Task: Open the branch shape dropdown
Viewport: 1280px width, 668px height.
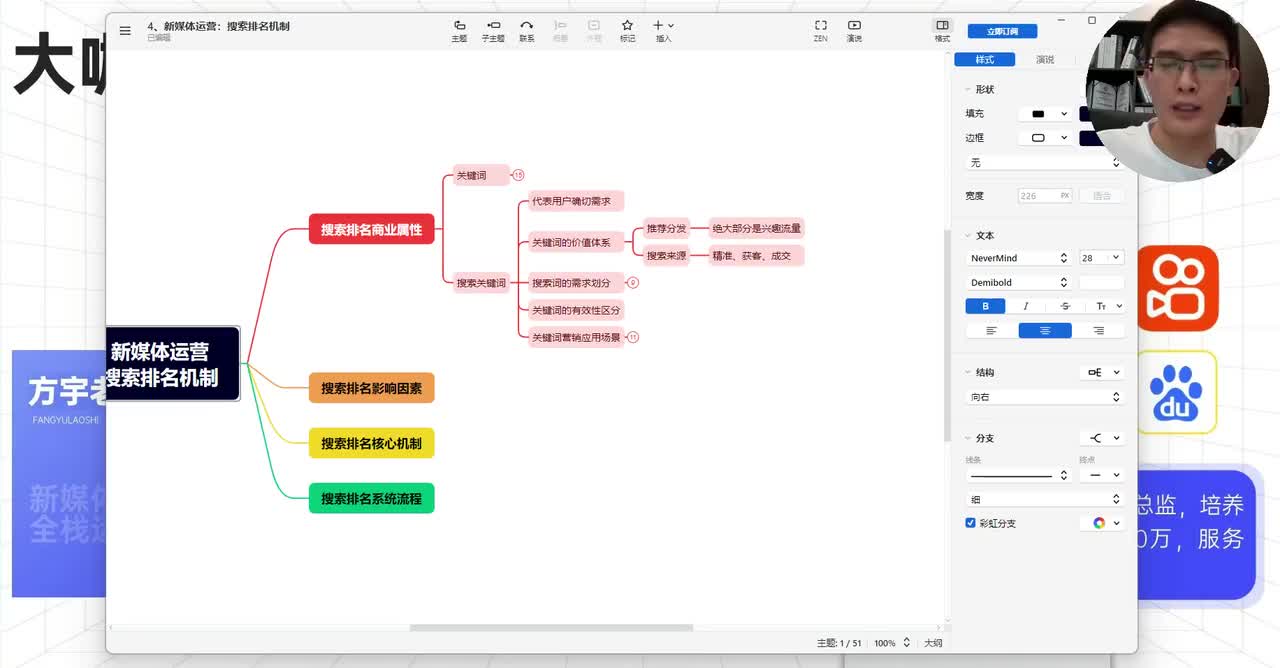Action: (1102, 438)
